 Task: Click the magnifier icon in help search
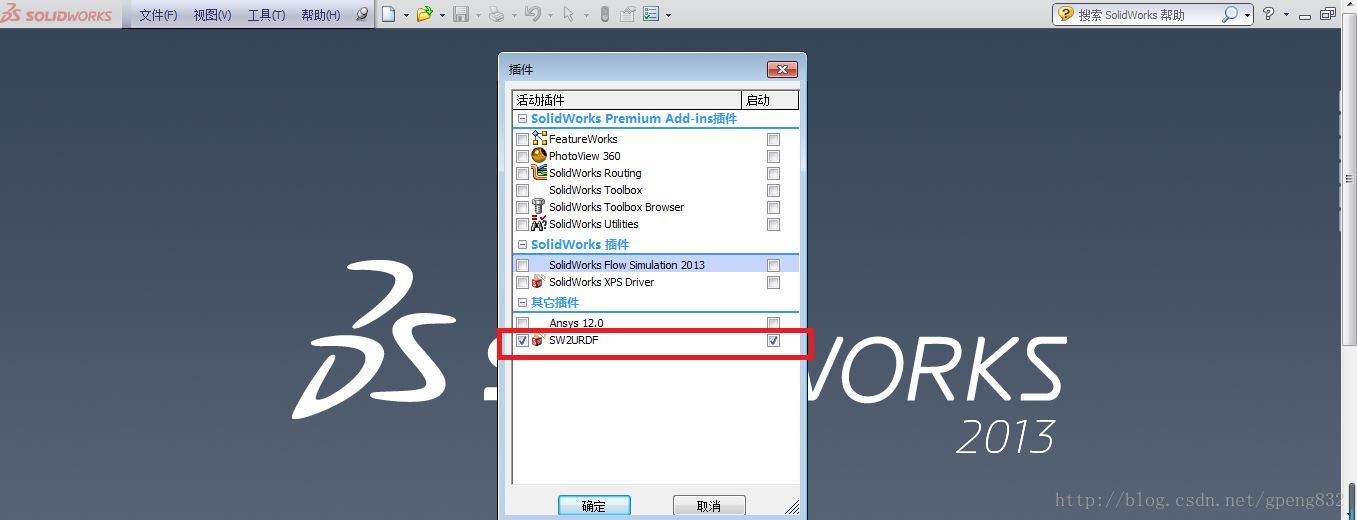[1230, 14]
